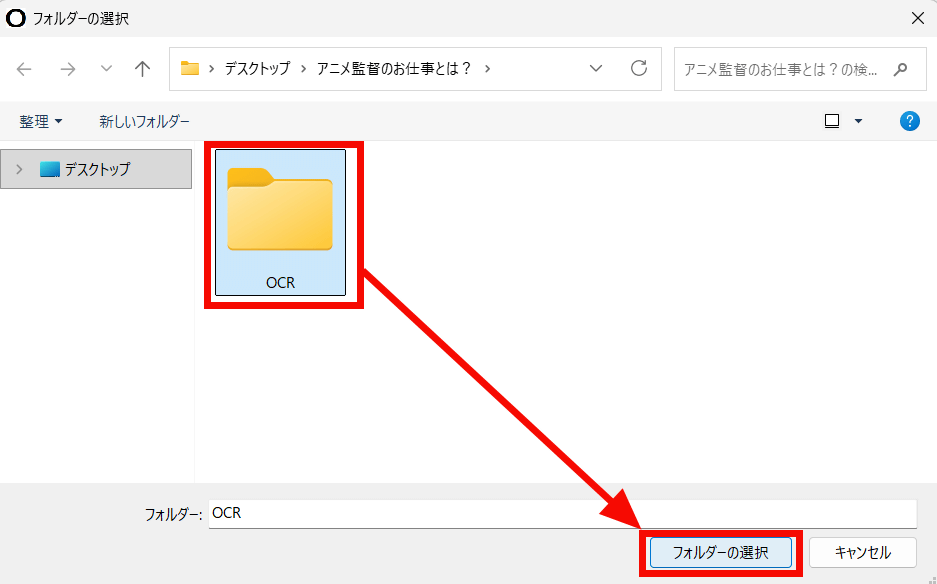Select デスクトップ in the address path

click(257, 69)
